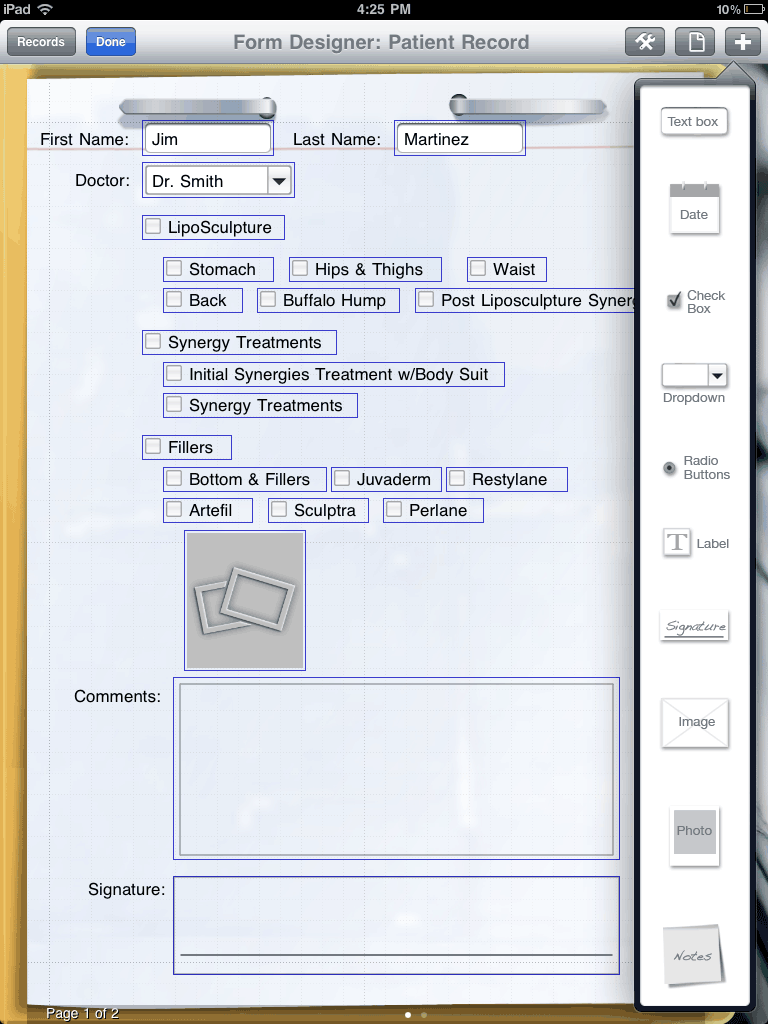Image resolution: width=768 pixels, height=1024 pixels.
Task: Check the Bottom & Fillers checkbox
Action: (x=174, y=479)
